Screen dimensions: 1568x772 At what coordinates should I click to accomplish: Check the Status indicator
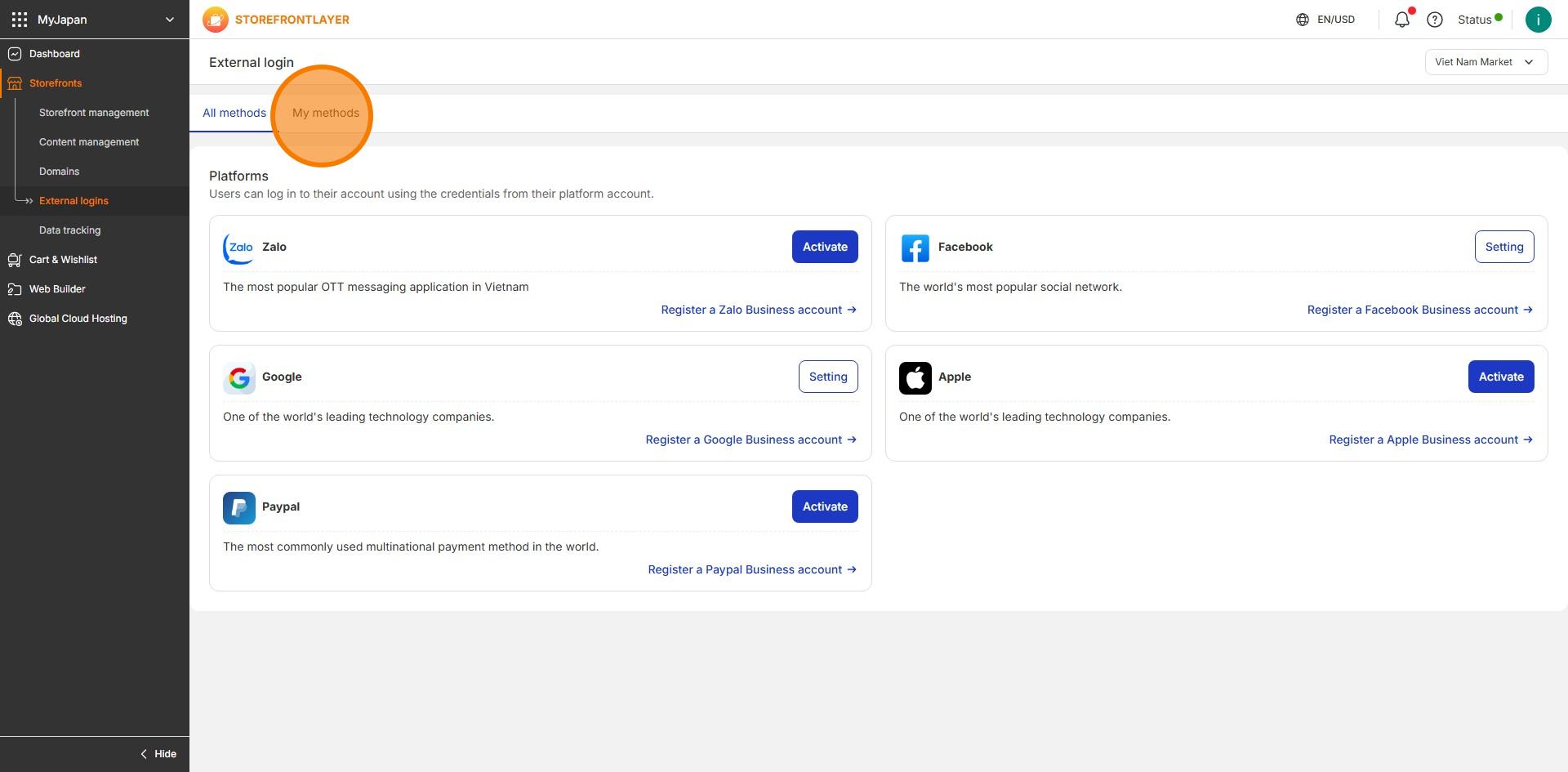(x=1480, y=20)
